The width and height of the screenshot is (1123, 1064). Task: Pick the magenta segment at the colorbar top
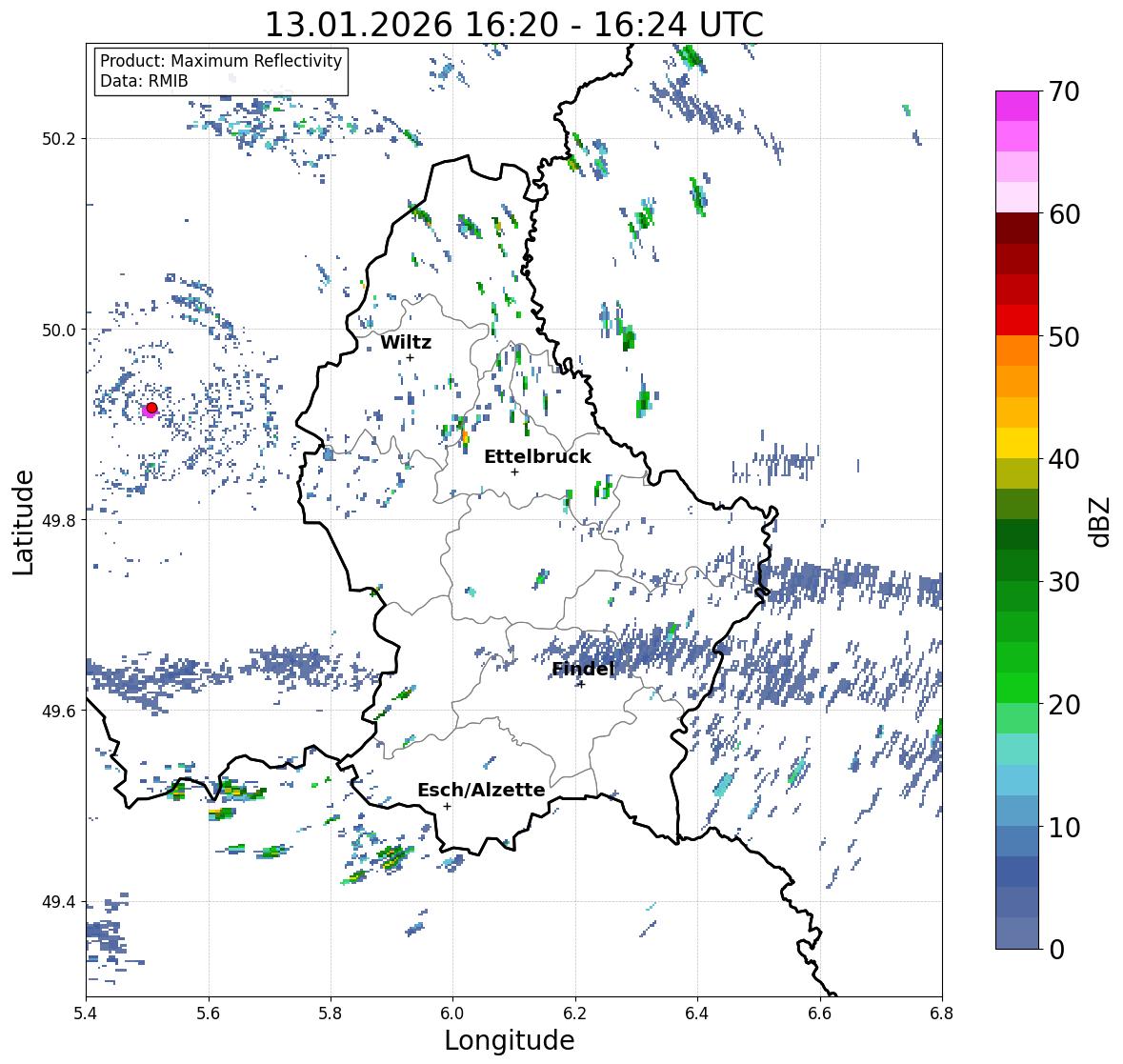(1017, 106)
